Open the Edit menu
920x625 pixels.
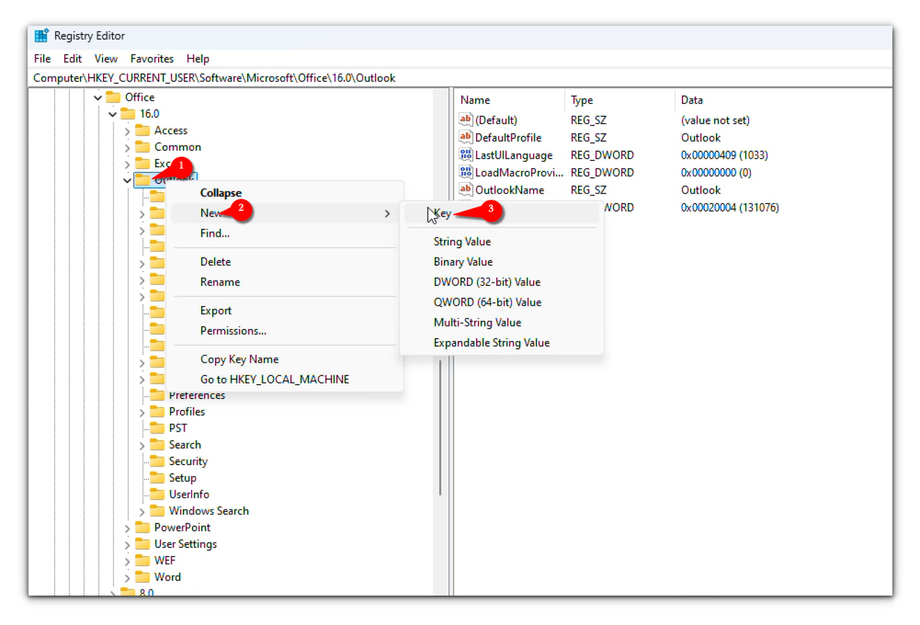[x=73, y=59]
